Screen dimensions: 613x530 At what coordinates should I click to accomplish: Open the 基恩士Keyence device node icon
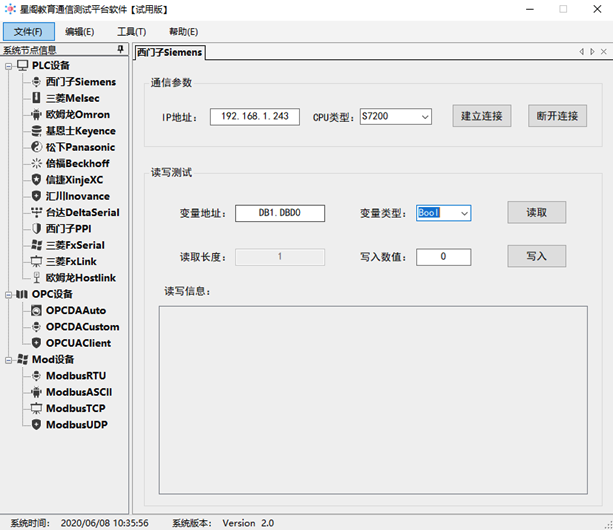pos(36,131)
